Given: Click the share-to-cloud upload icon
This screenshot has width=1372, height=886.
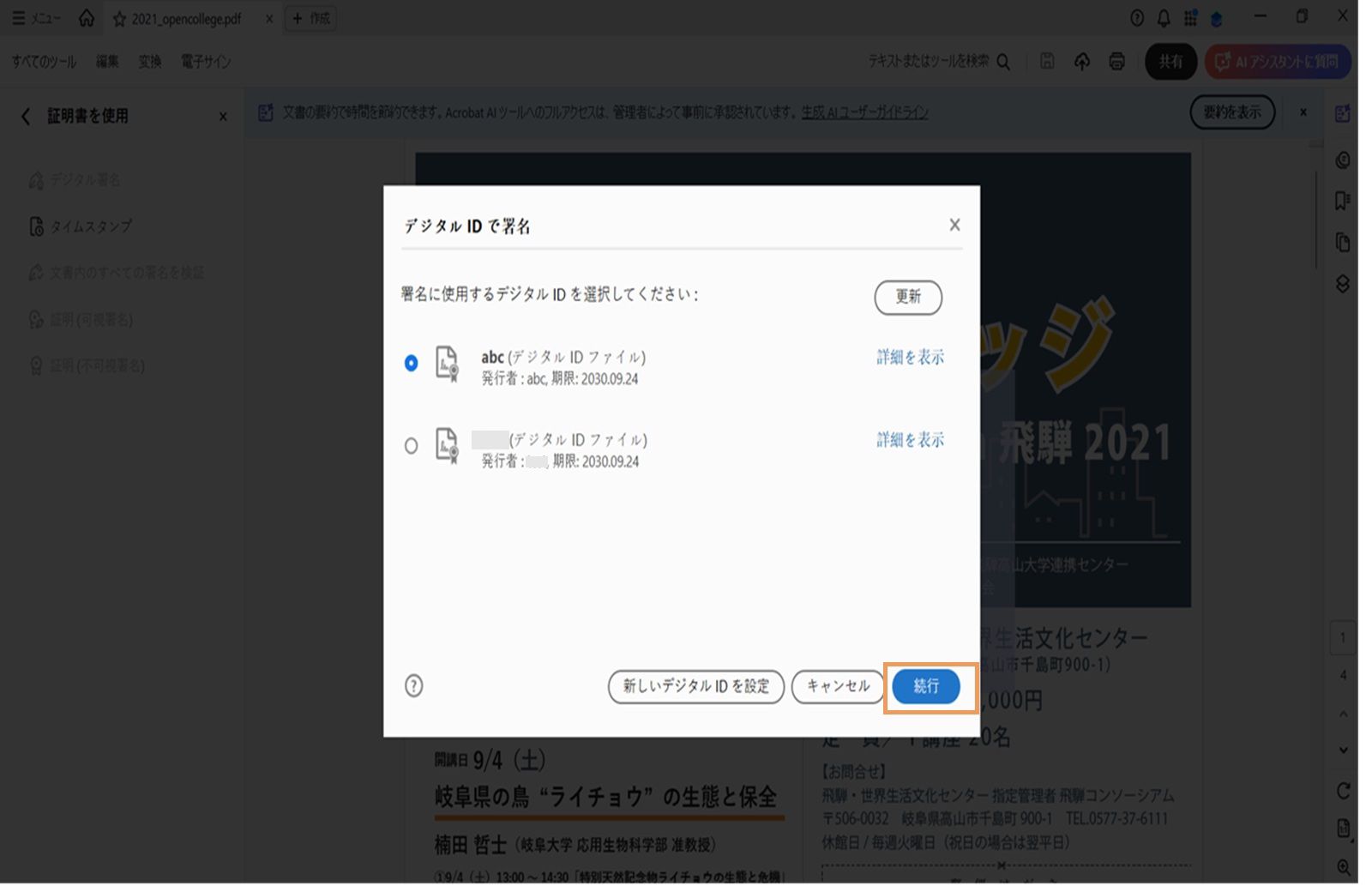Looking at the screenshot, I should click(1081, 61).
